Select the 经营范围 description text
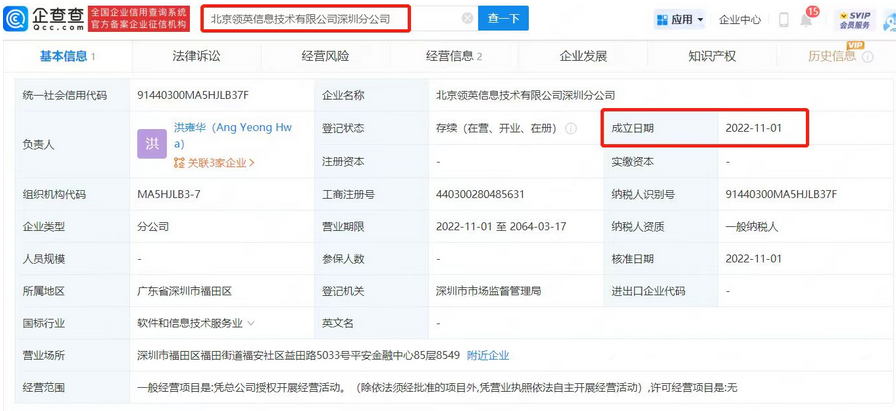The width and height of the screenshot is (896, 411). pyautogui.click(x=438, y=388)
